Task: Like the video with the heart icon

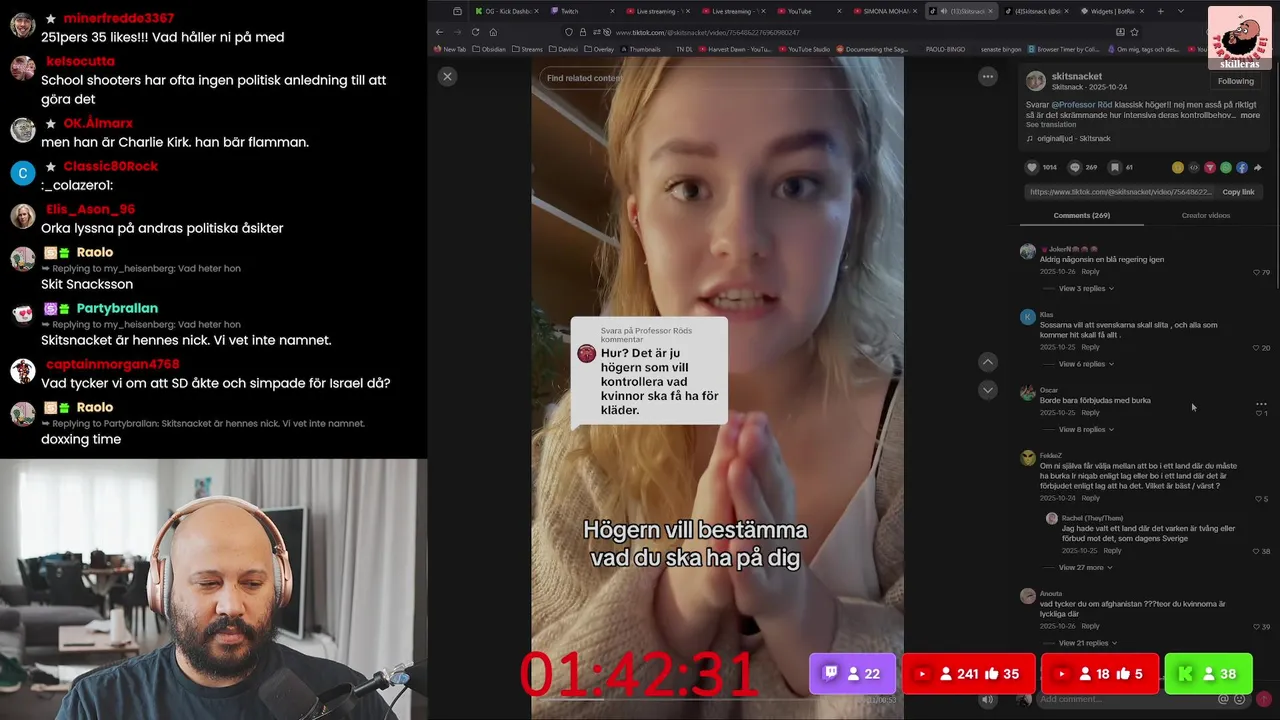Action: [1032, 167]
